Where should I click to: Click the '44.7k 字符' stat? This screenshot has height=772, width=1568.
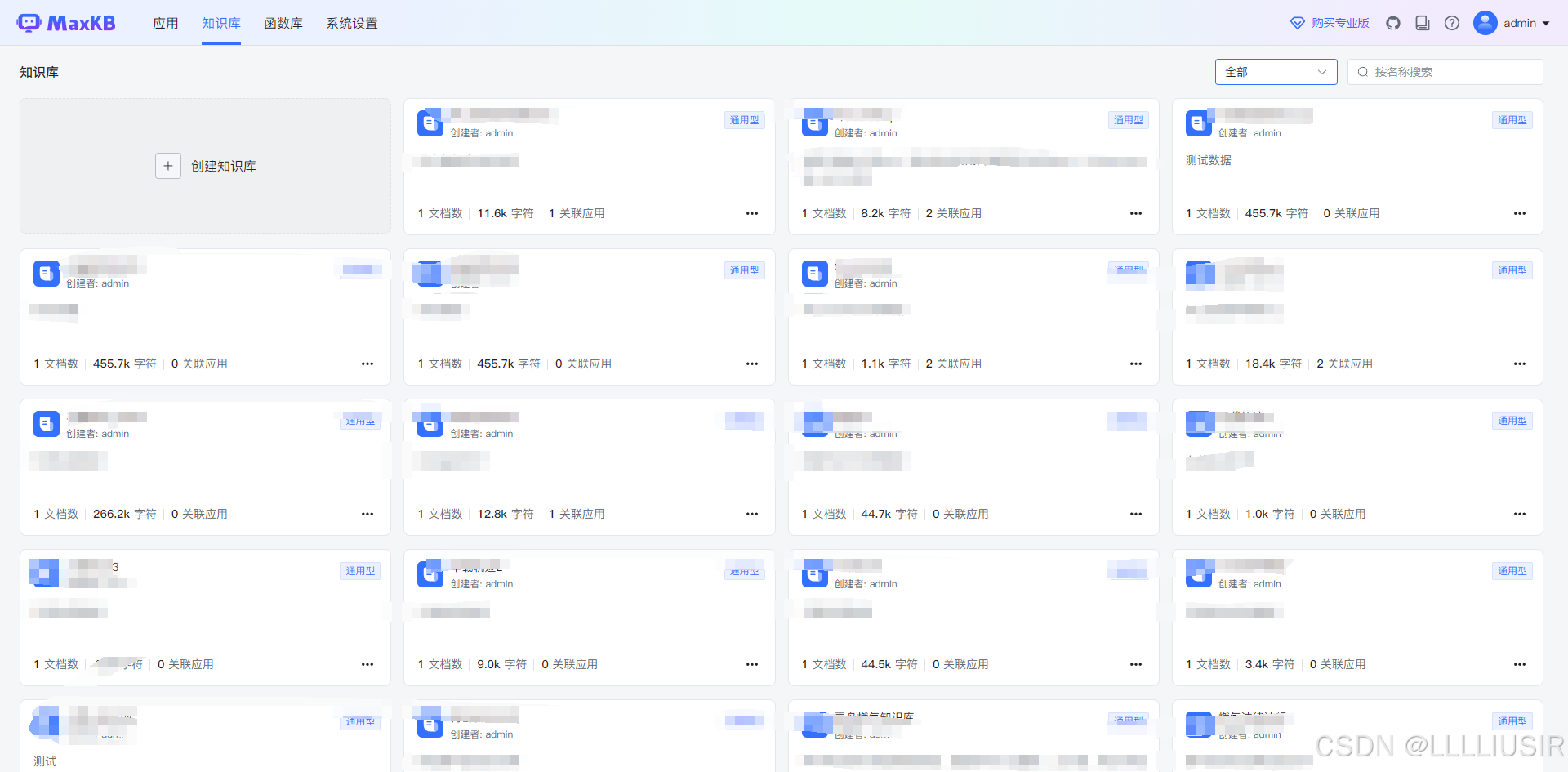[x=889, y=514]
